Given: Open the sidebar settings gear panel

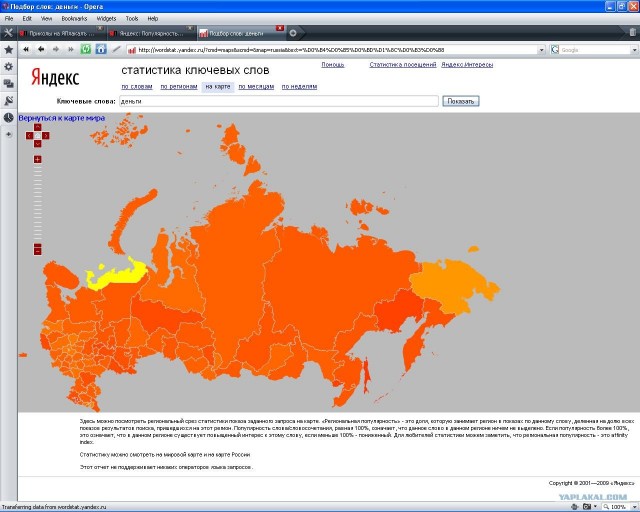Looking at the screenshot, I should pyautogui.click(x=8, y=67).
